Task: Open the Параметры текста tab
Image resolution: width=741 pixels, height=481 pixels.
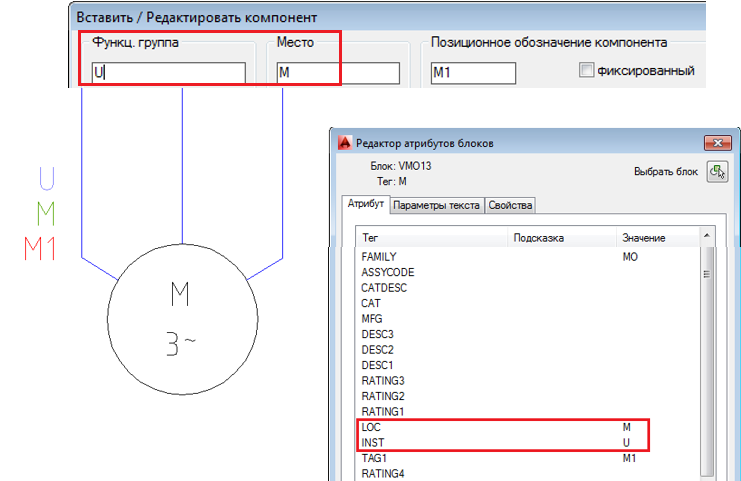Action: click(436, 206)
